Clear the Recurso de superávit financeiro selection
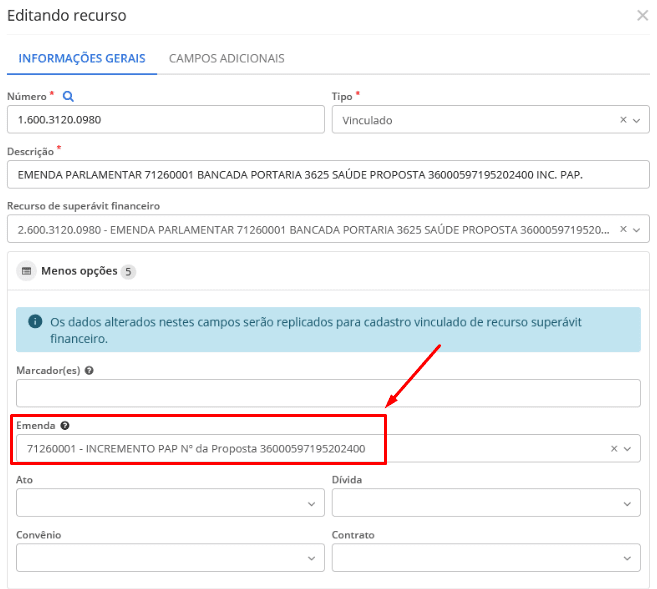 623,229
